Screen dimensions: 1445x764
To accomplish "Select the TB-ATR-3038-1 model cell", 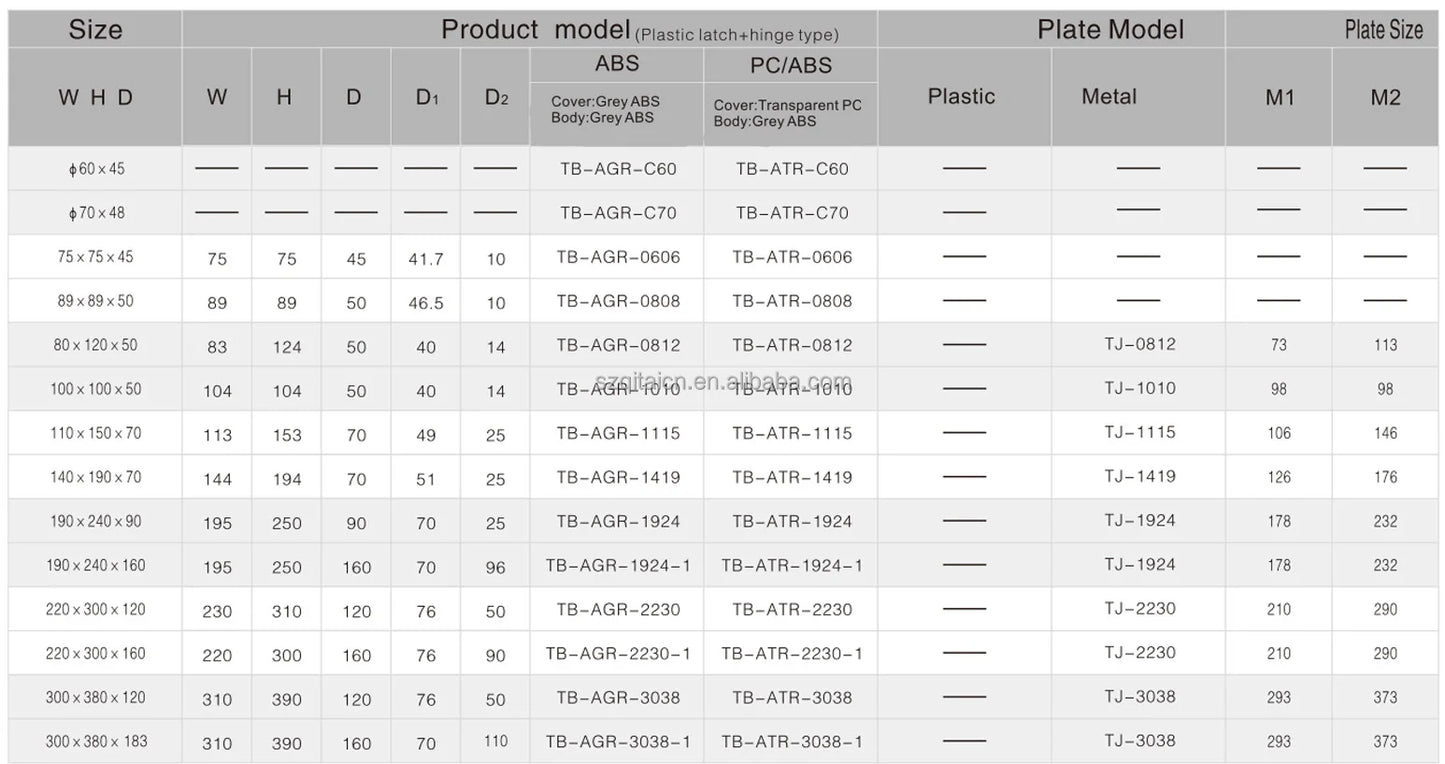I will (x=792, y=742).
